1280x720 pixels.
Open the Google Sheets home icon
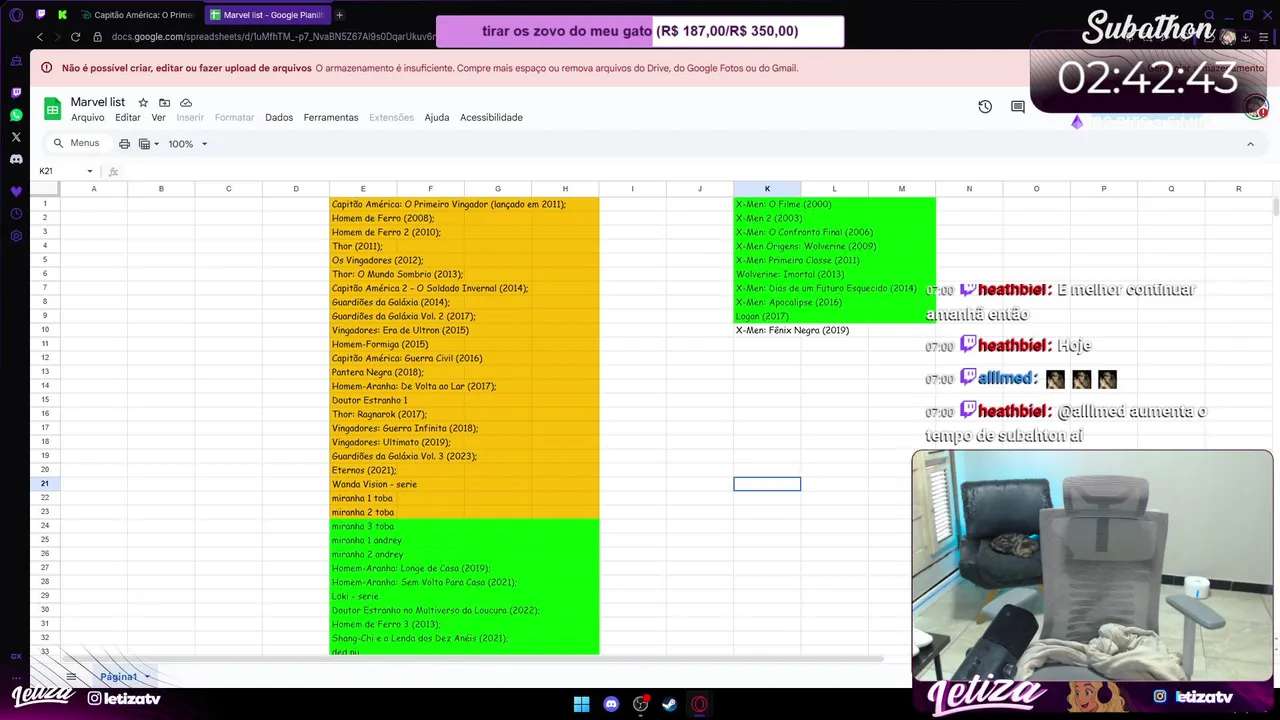(52, 109)
